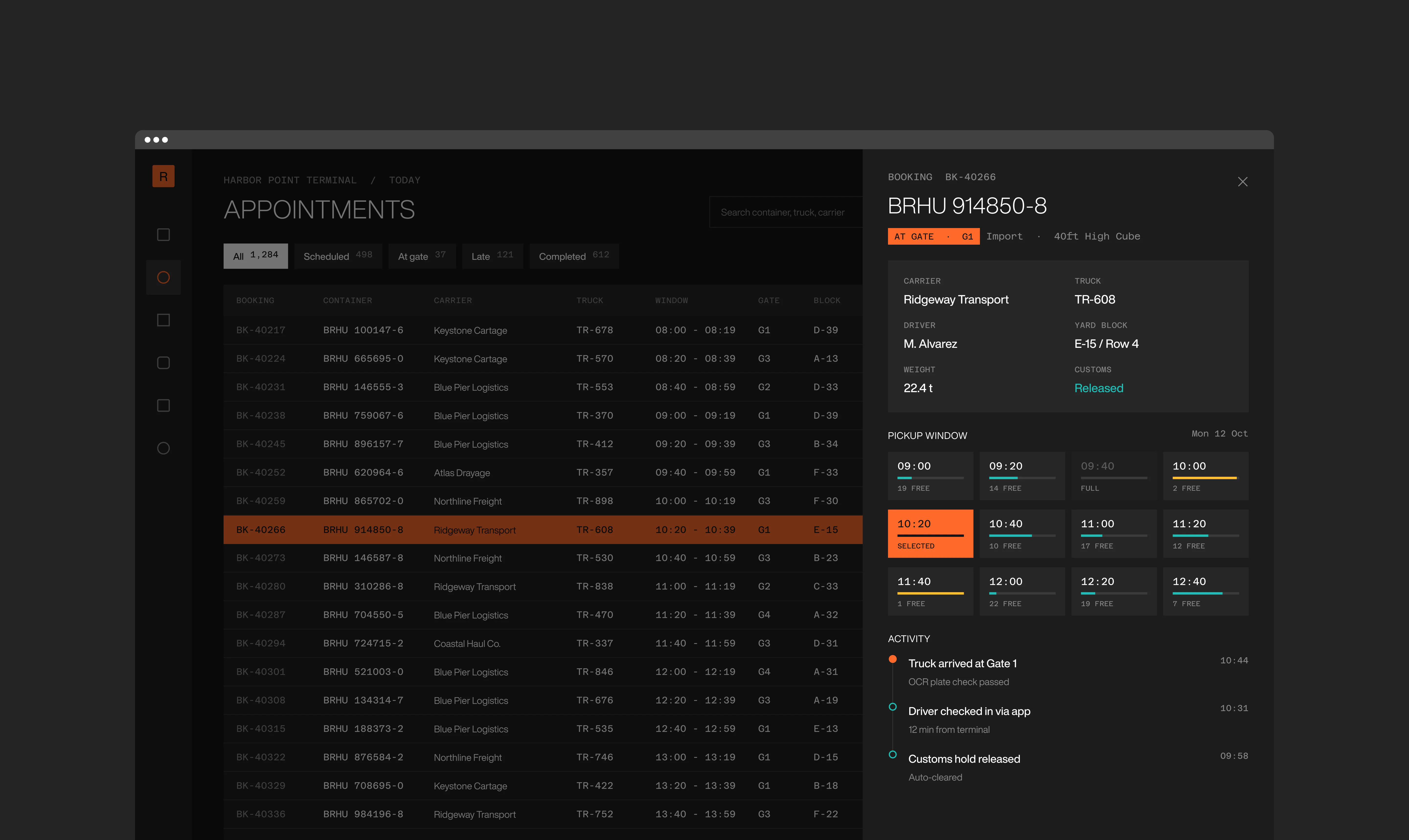Pick the 10:40 pickup window slot

click(x=1022, y=533)
